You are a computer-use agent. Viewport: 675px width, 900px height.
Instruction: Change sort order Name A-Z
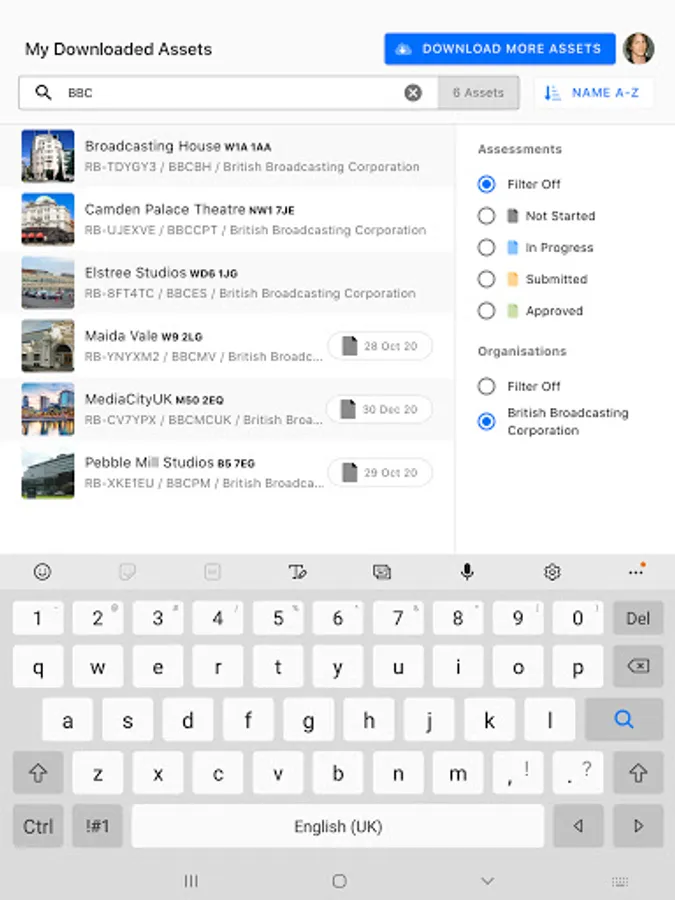point(593,92)
